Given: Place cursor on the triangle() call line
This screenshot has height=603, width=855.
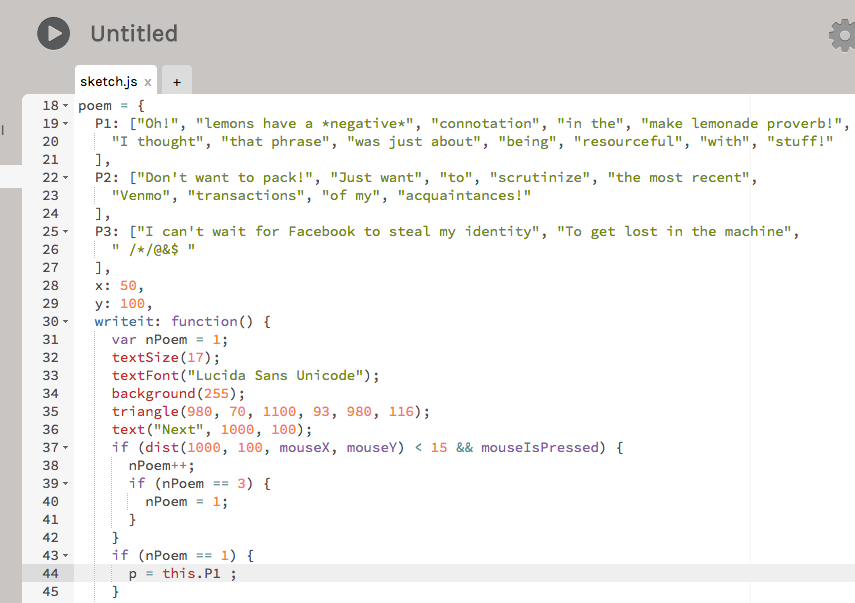Looking at the screenshot, I should (x=270, y=412).
